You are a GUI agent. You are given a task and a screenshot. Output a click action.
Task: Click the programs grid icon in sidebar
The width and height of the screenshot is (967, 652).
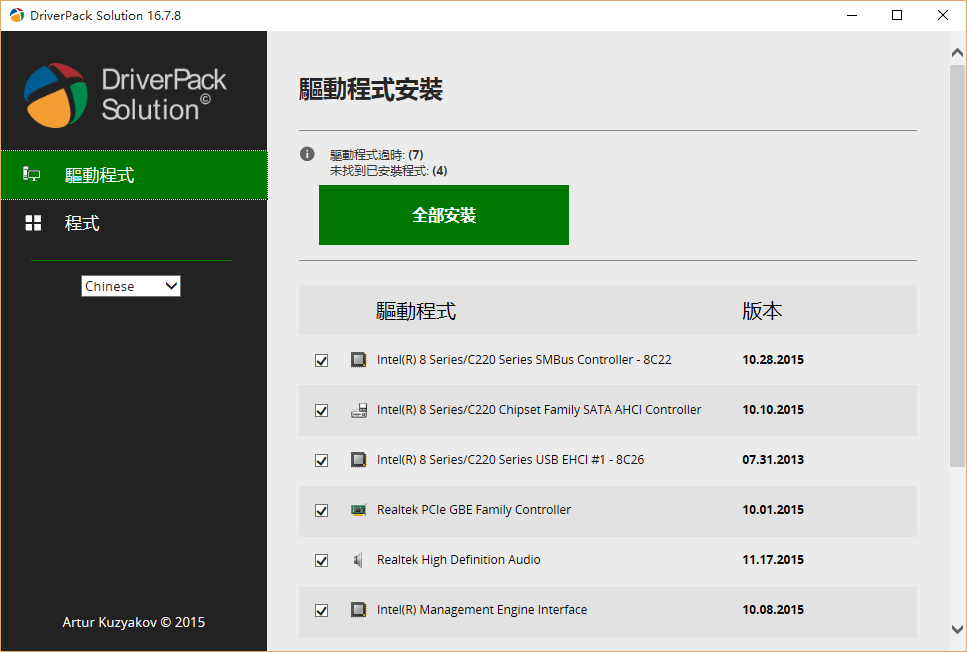[x=33, y=223]
